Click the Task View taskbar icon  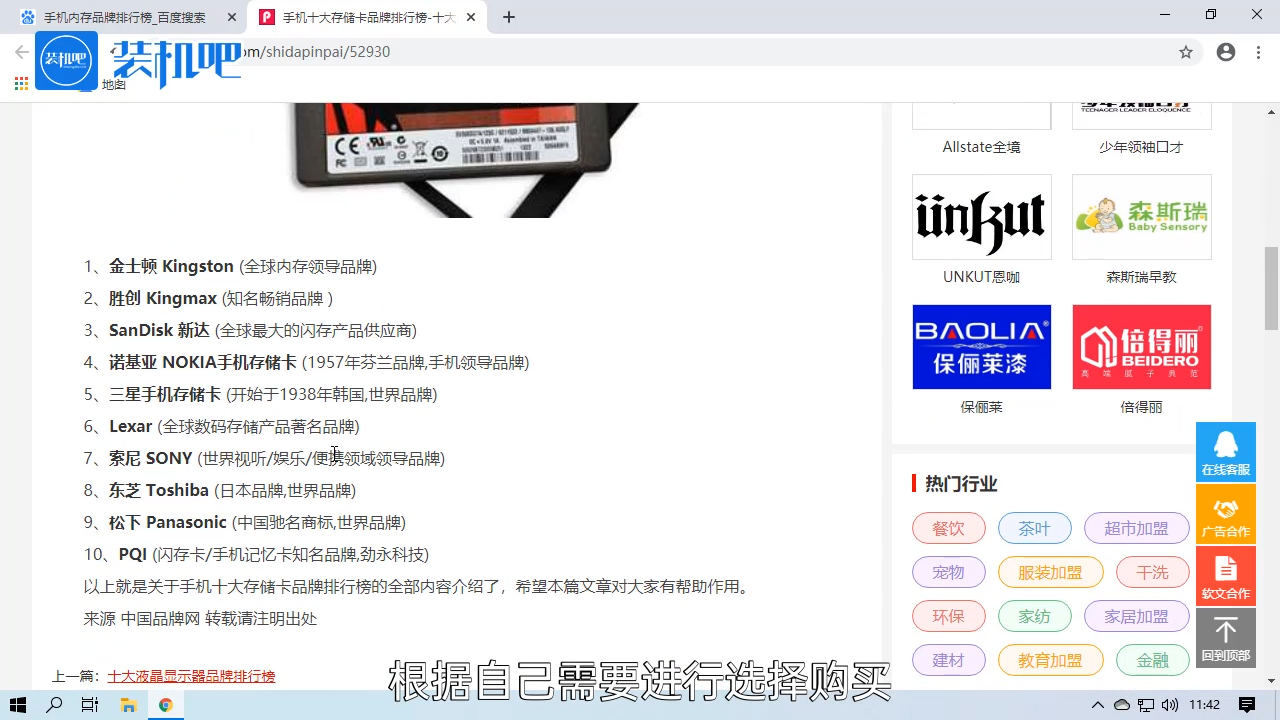coord(89,705)
